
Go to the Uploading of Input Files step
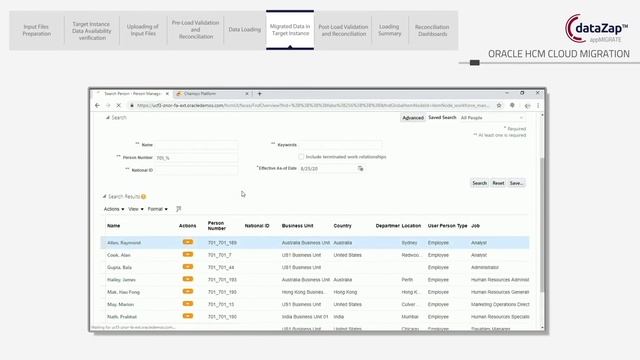point(143,30)
